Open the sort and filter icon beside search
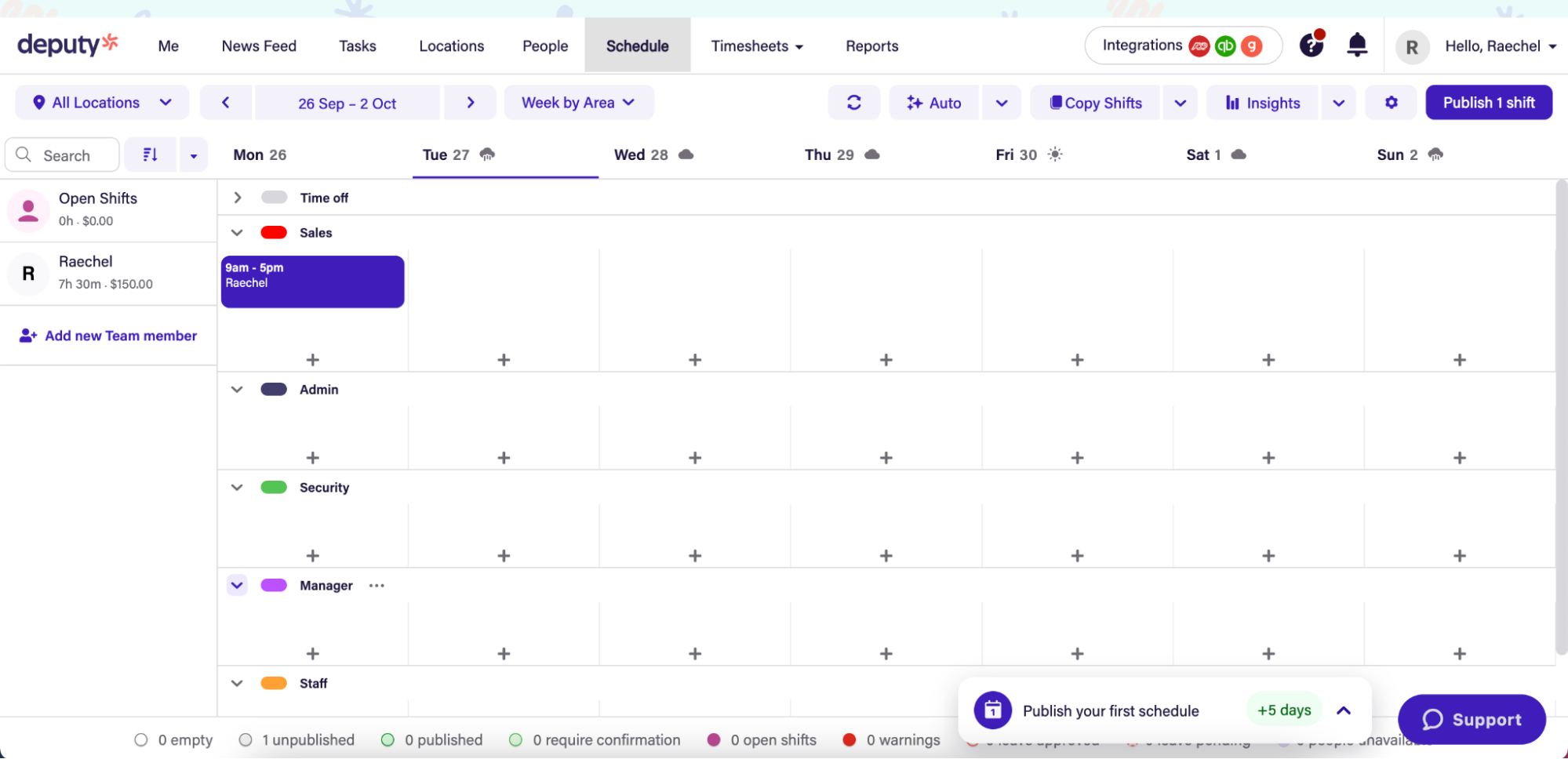Screen dimensions: 1568x759 150,154
